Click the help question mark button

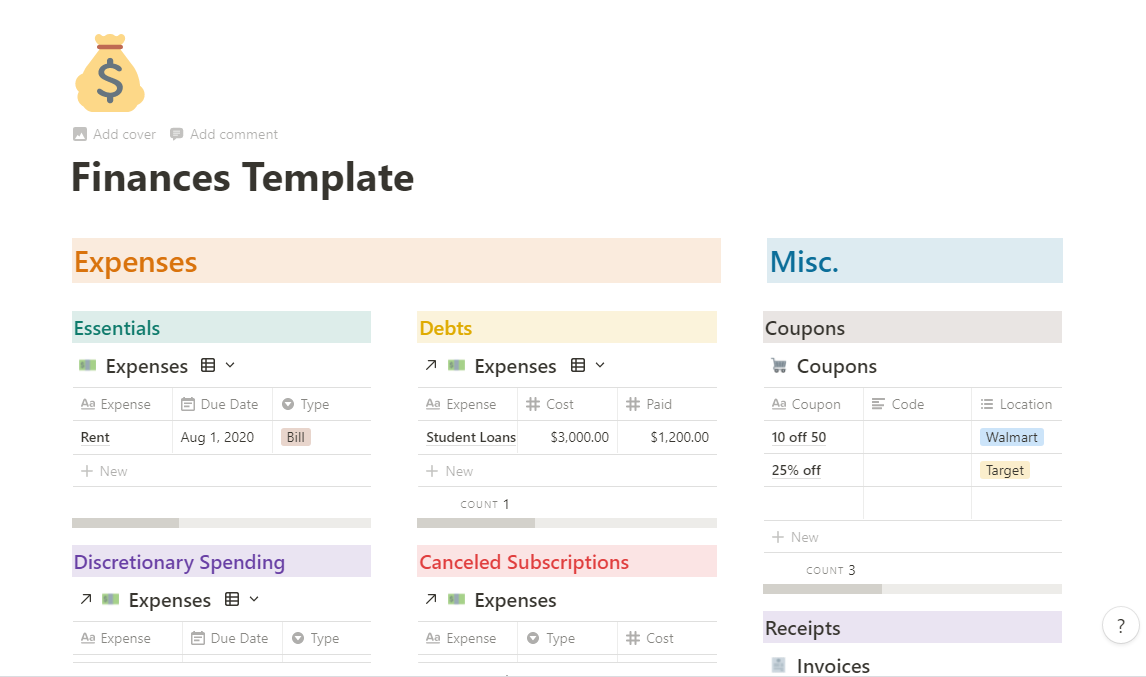[x=1120, y=626]
